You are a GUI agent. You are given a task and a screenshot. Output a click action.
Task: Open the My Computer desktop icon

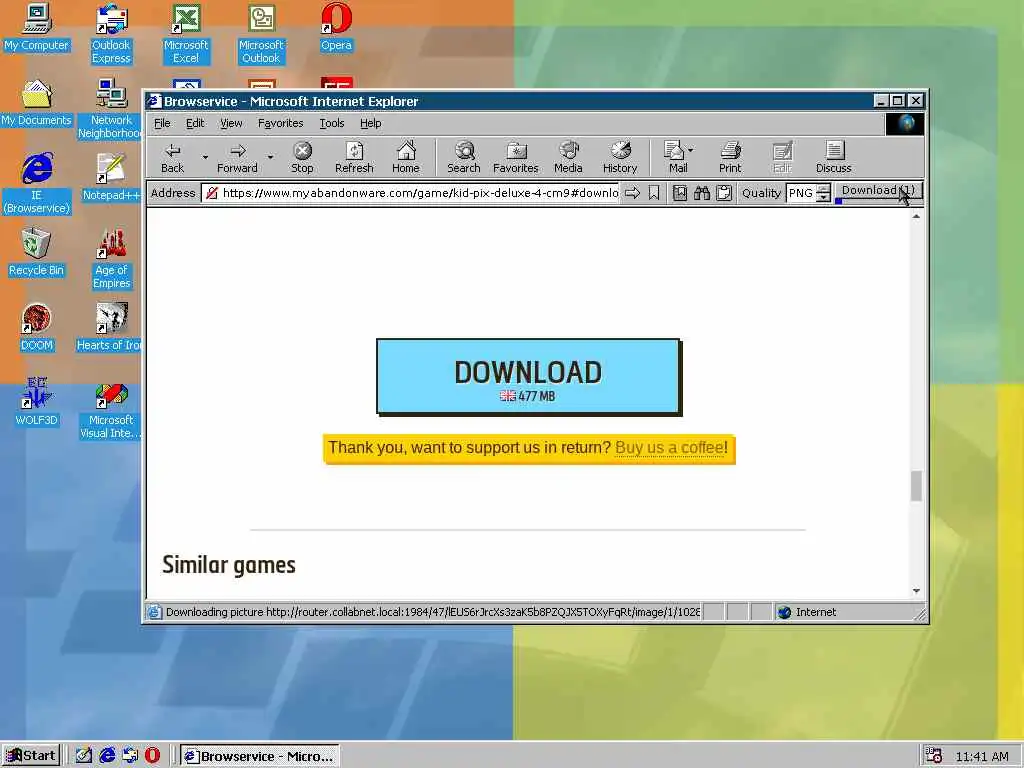point(37,27)
